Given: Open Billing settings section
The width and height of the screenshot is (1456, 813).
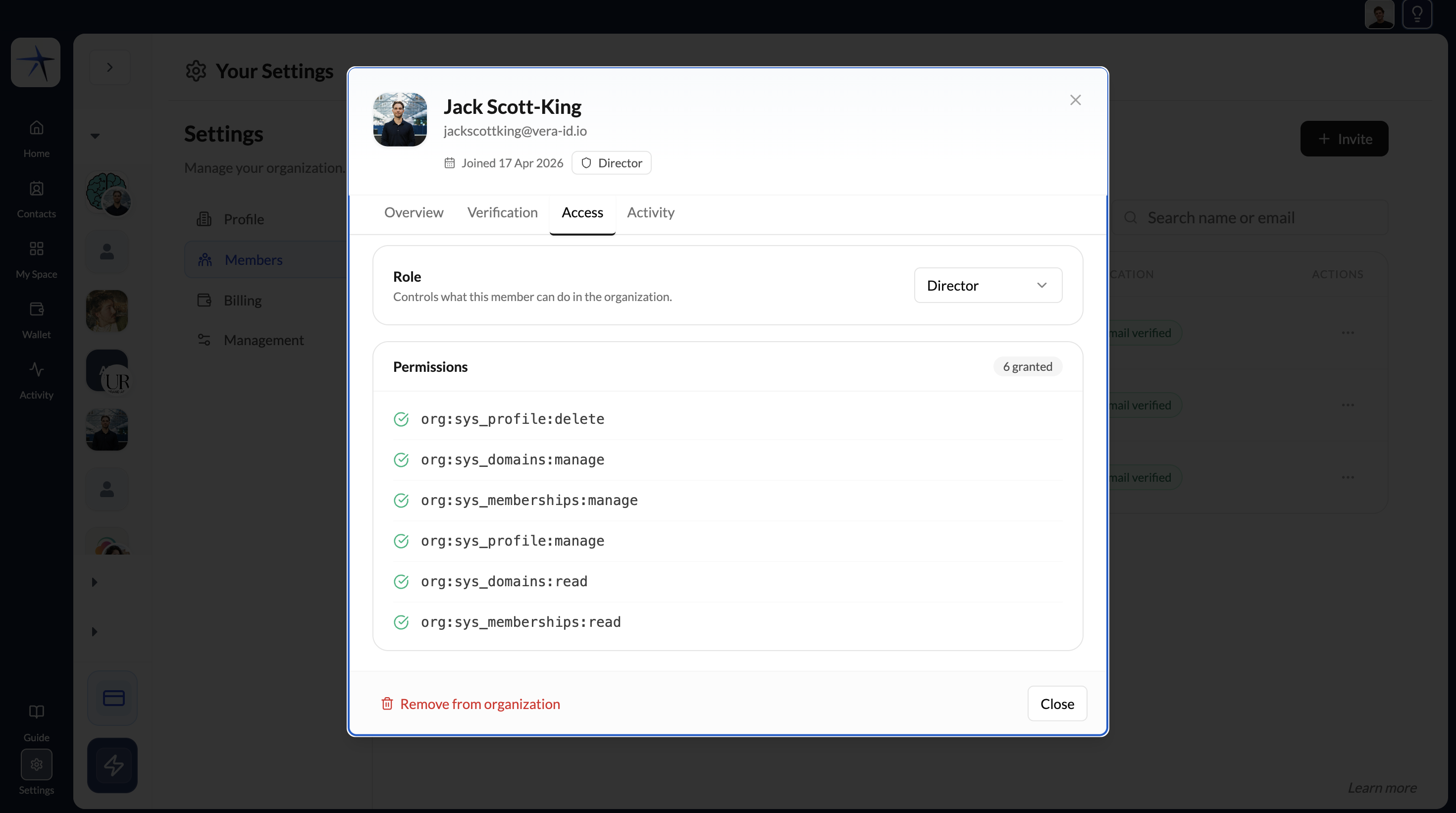Looking at the screenshot, I should click(265, 300).
